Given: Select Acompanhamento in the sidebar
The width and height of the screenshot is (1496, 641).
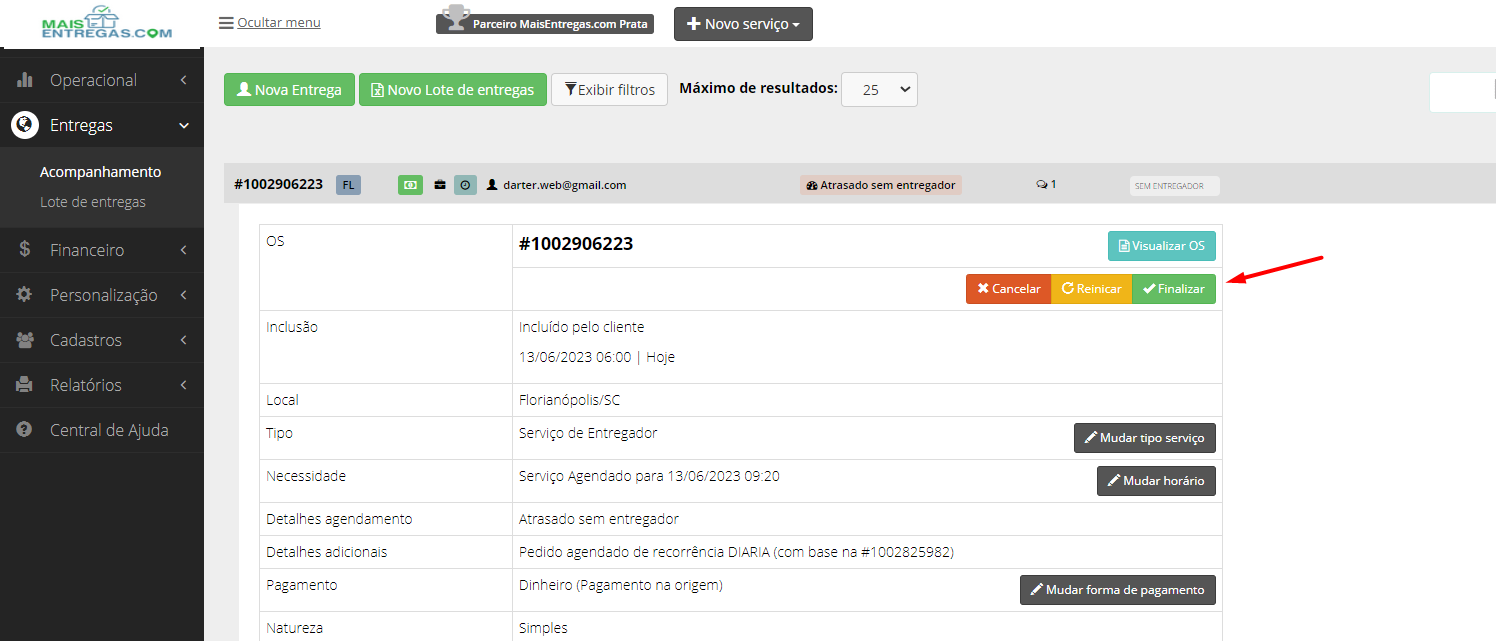Looking at the screenshot, I should pos(100,172).
